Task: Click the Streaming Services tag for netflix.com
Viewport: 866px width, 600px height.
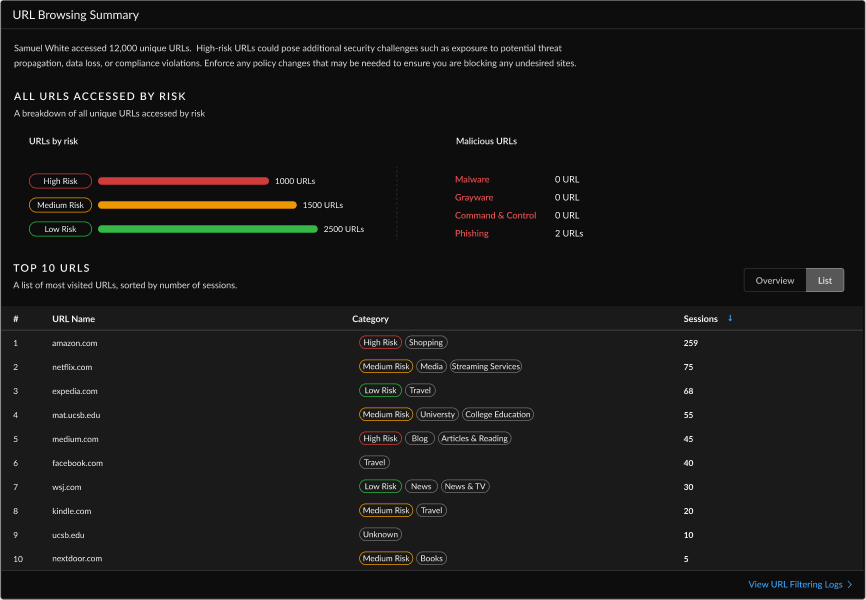Action: [x=488, y=366]
